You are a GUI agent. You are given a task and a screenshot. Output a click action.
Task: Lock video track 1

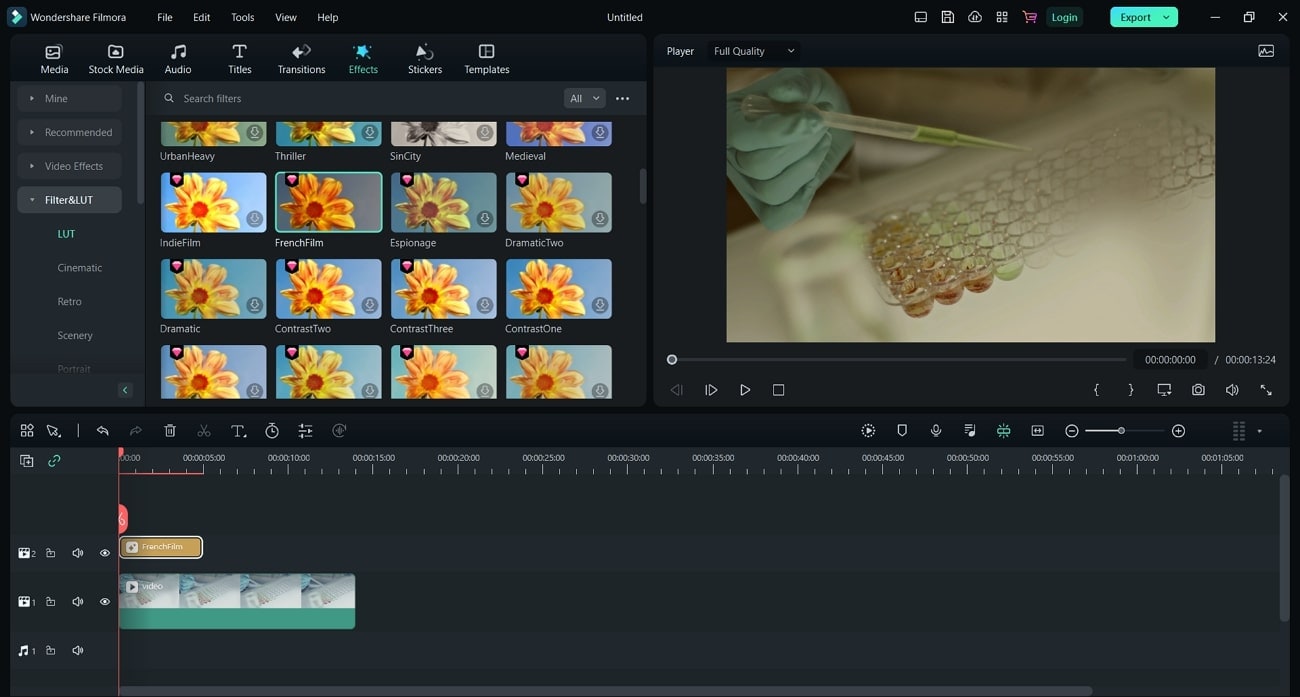tap(50, 602)
